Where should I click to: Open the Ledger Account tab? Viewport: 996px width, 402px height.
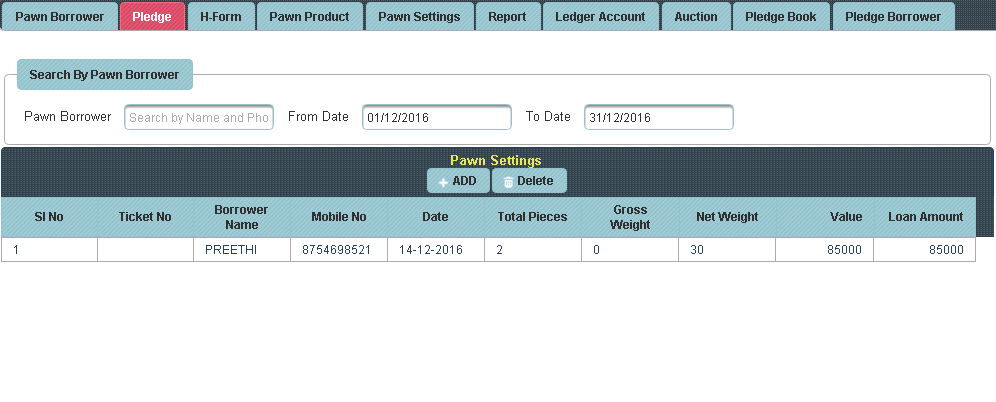click(600, 17)
